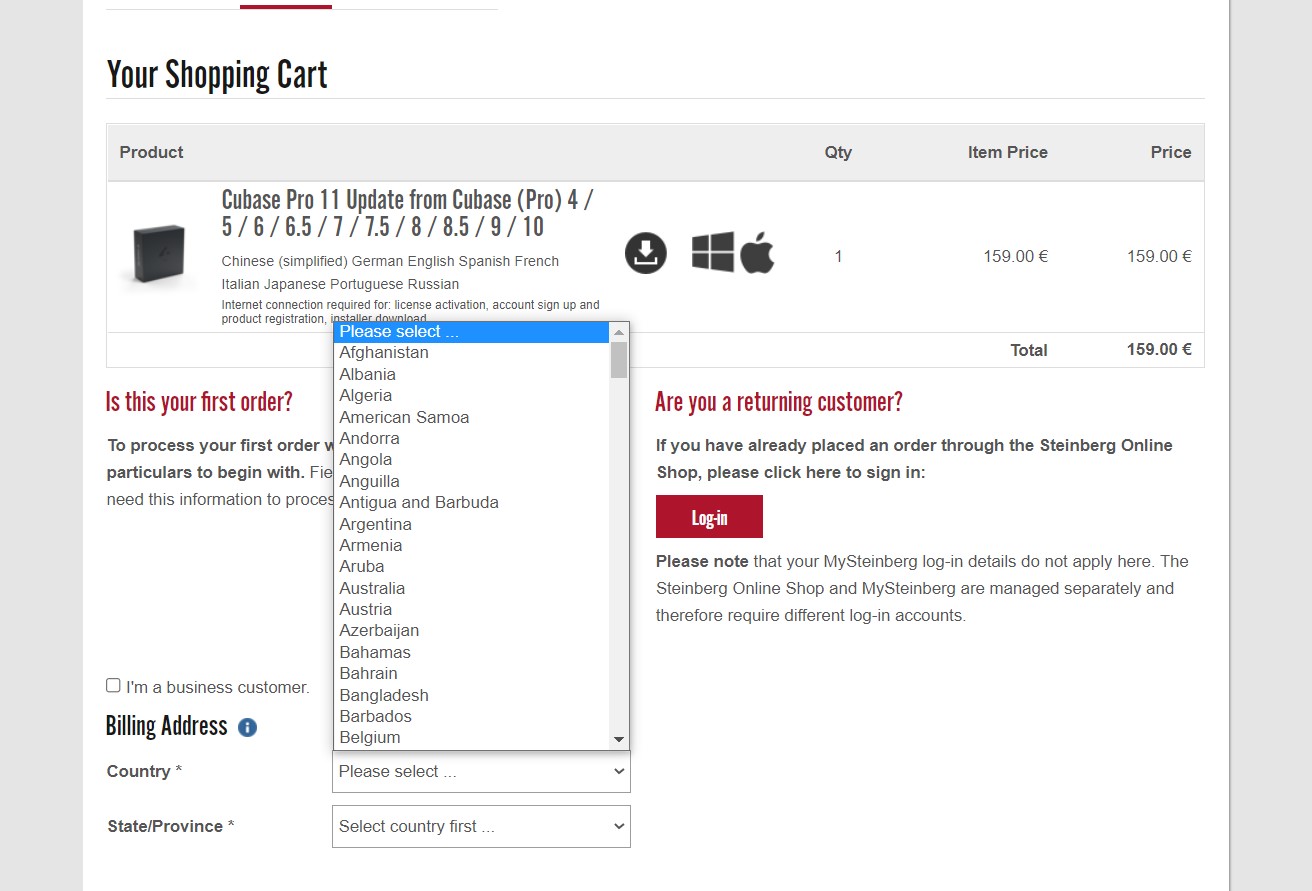Image resolution: width=1312 pixels, height=891 pixels.
Task: Click the dropdown list scroll down arrow
Action: point(619,739)
